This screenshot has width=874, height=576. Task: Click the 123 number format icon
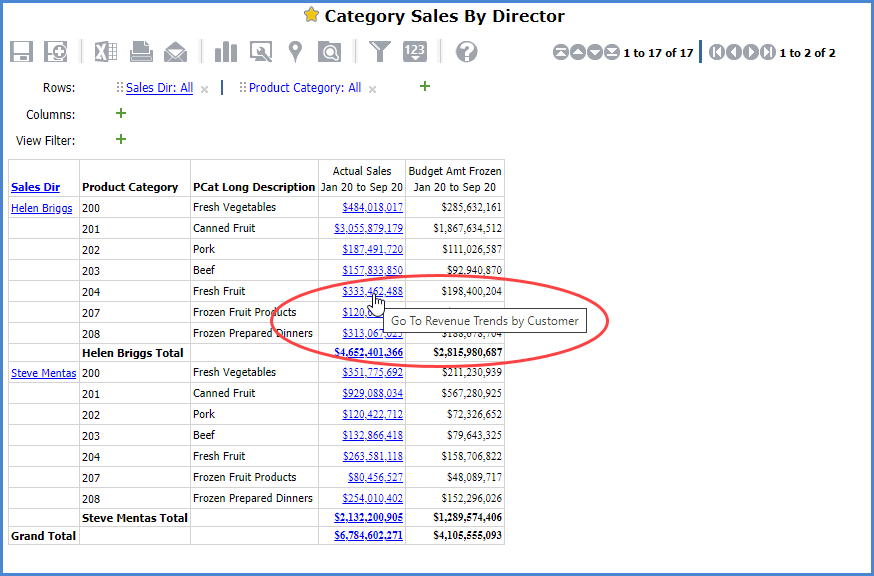tap(415, 52)
